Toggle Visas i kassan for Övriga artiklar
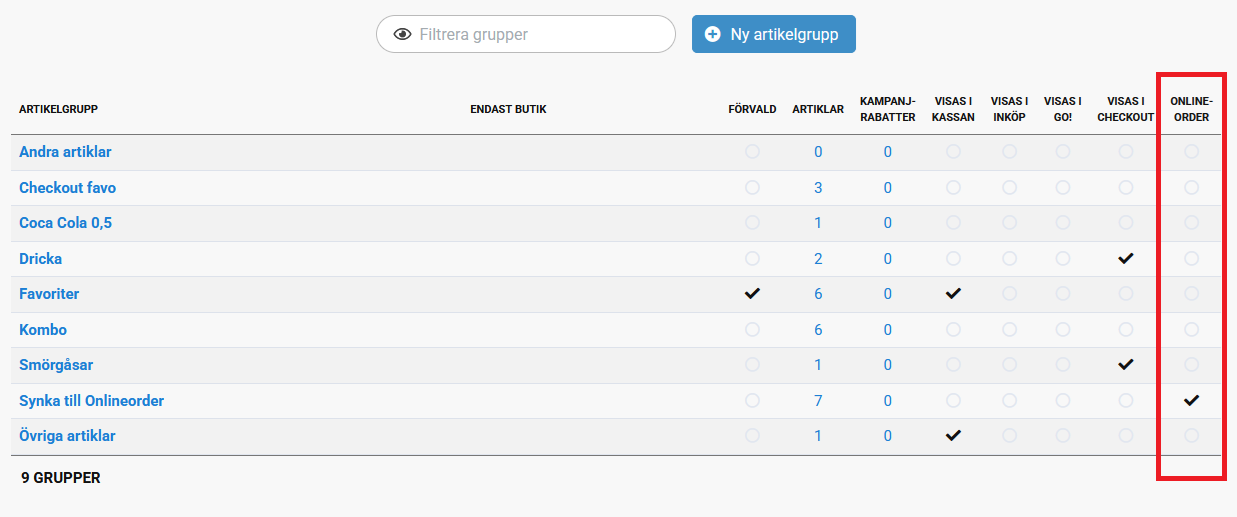This screenshot has height=517, width=1237. coord(953,436)
